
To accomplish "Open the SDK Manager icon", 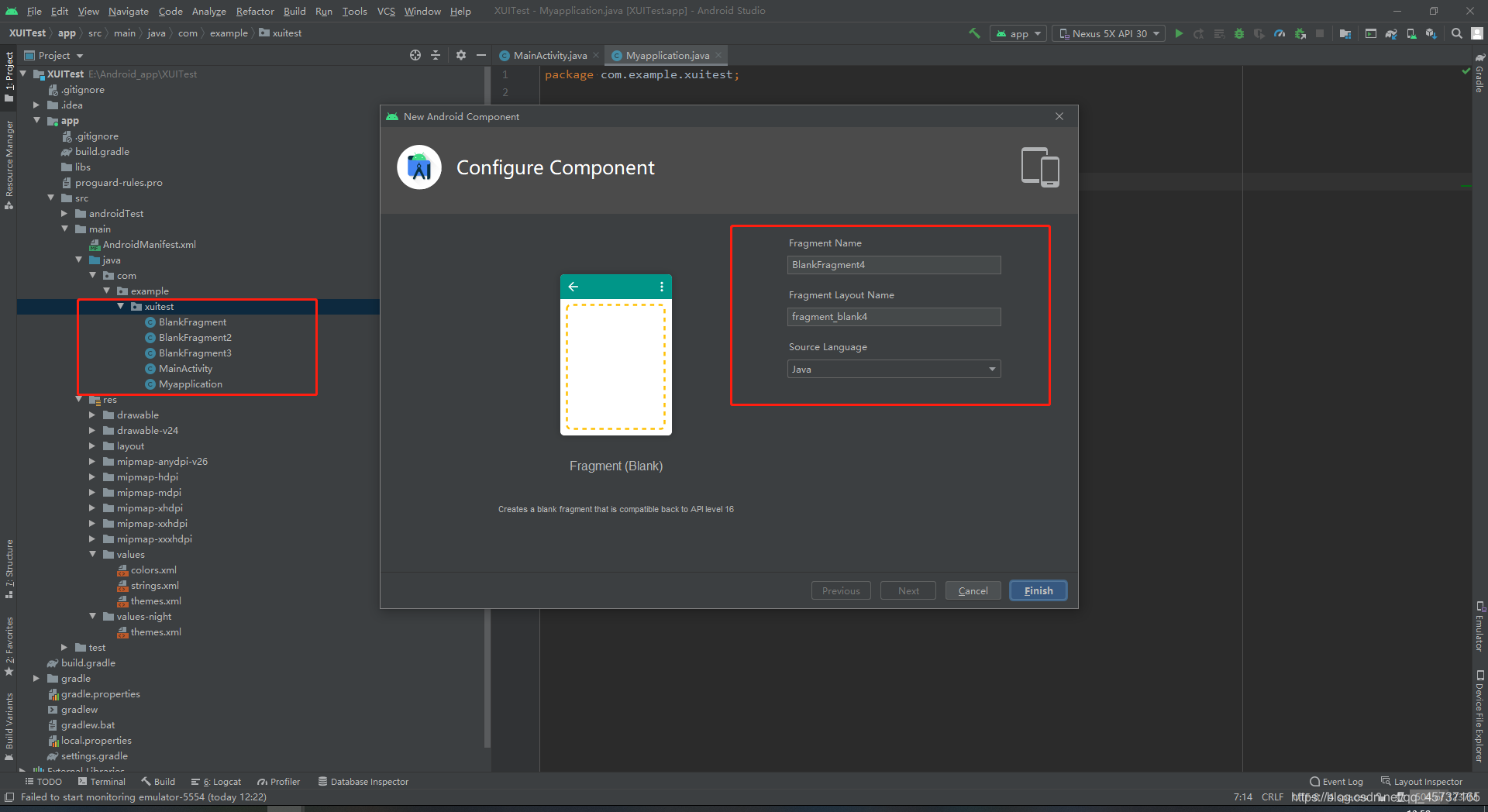I will (x=1431, y=33).
